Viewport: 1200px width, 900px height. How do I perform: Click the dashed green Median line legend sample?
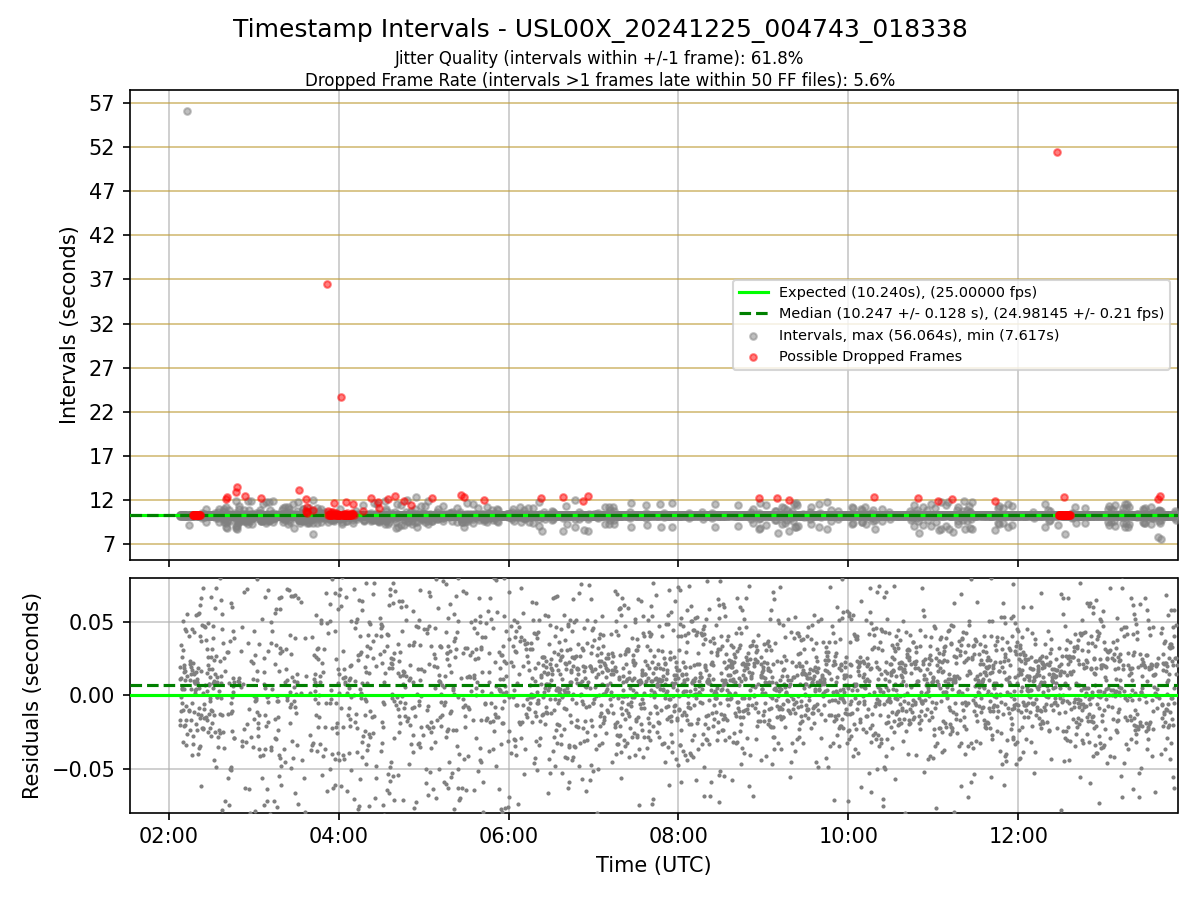(754, 313)
